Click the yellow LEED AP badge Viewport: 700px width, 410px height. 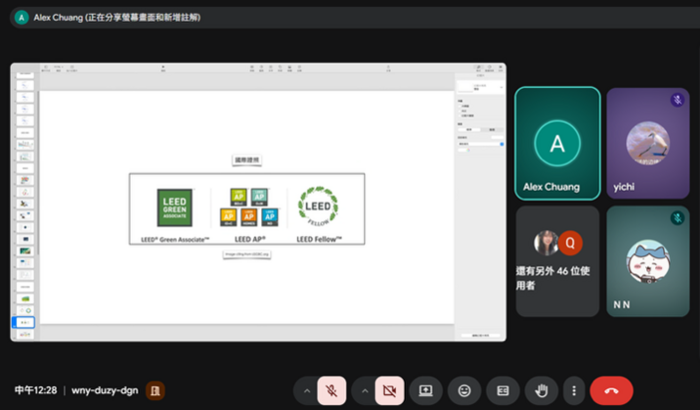[x=228, y=217]
